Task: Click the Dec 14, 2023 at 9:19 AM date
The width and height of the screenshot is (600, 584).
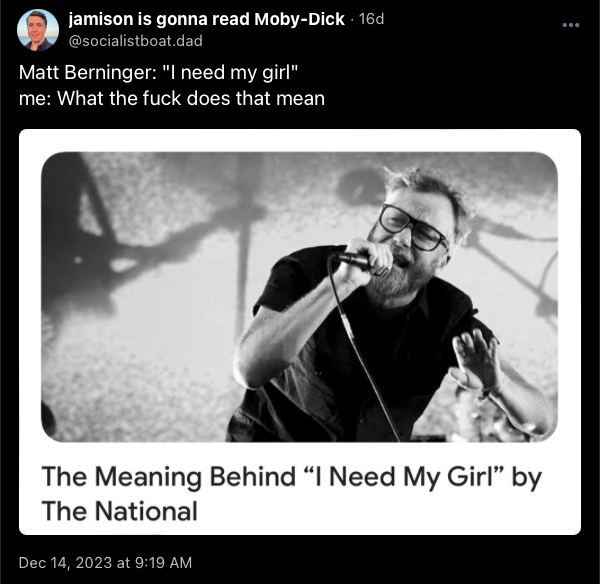Action: coord(105,563)
